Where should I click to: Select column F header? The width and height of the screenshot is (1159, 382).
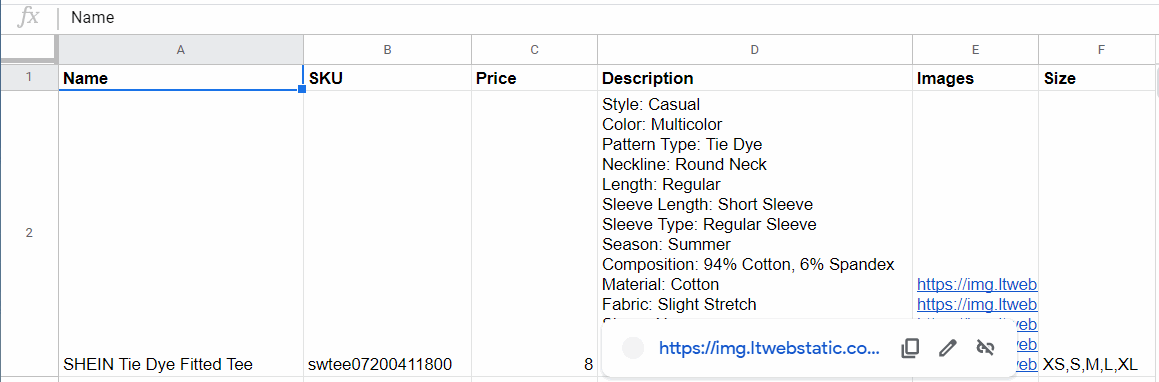[x=1101, y=50]
